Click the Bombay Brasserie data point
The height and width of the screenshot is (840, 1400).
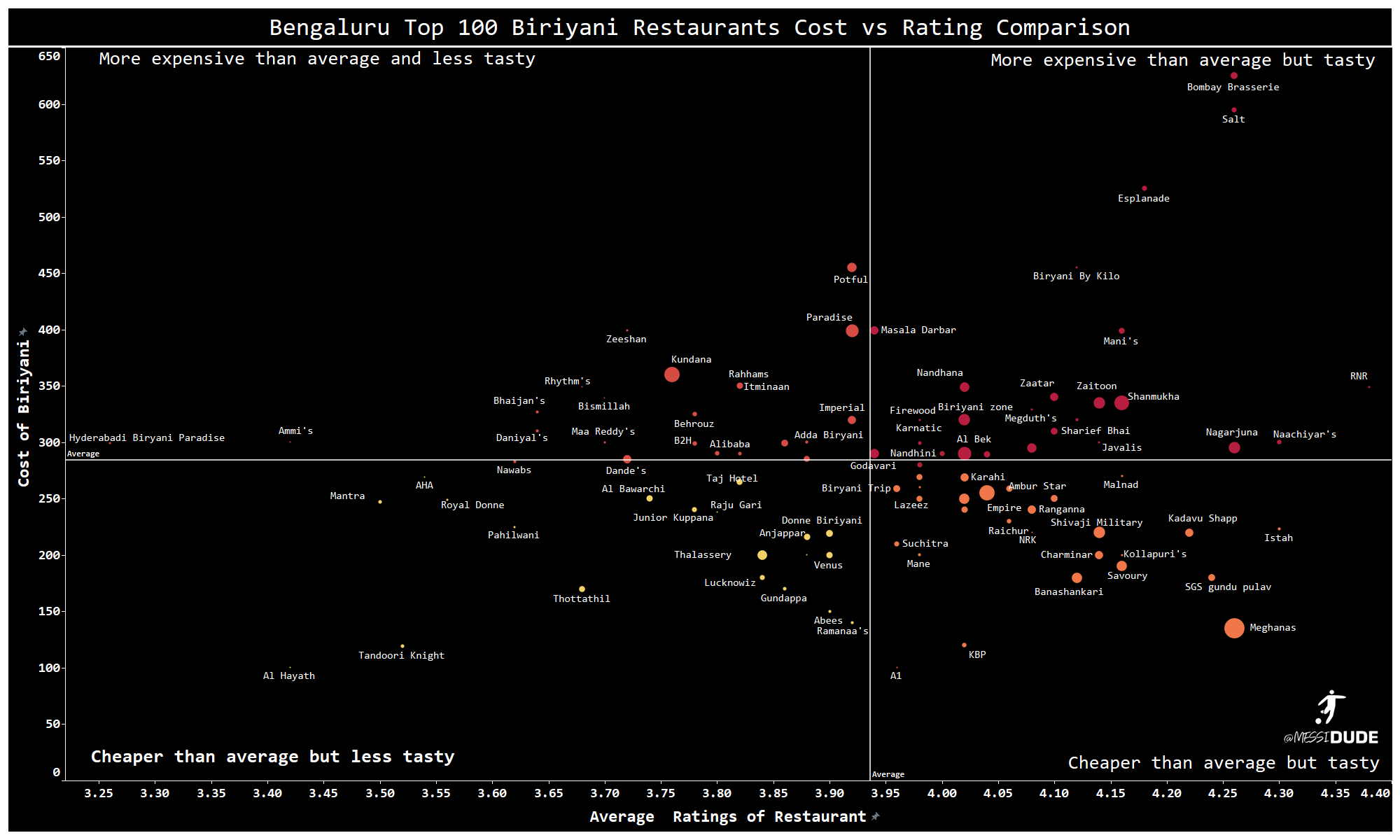point(1233,76)
